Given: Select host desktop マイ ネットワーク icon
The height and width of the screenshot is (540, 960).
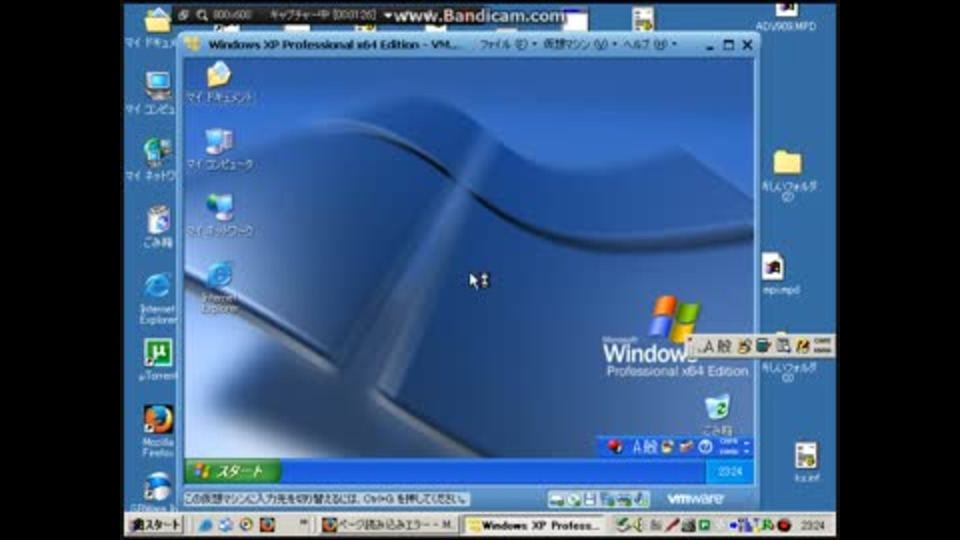Looking at the screenshot, I should pos(151,160).
